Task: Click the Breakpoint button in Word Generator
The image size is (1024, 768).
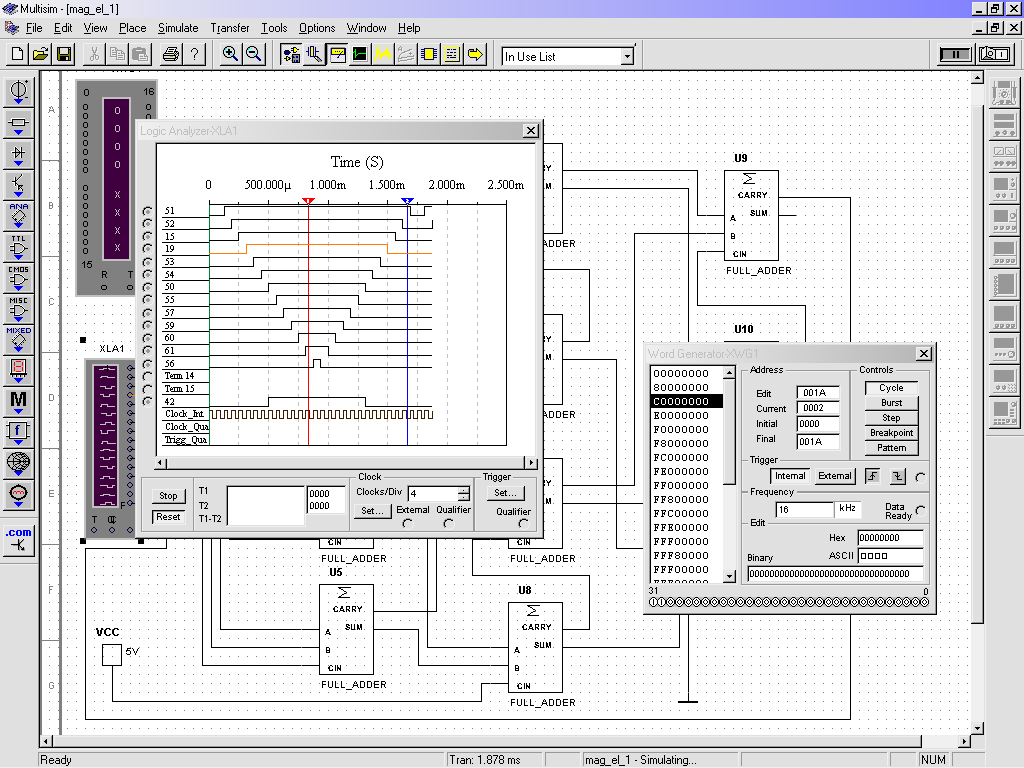Action: 891,433
